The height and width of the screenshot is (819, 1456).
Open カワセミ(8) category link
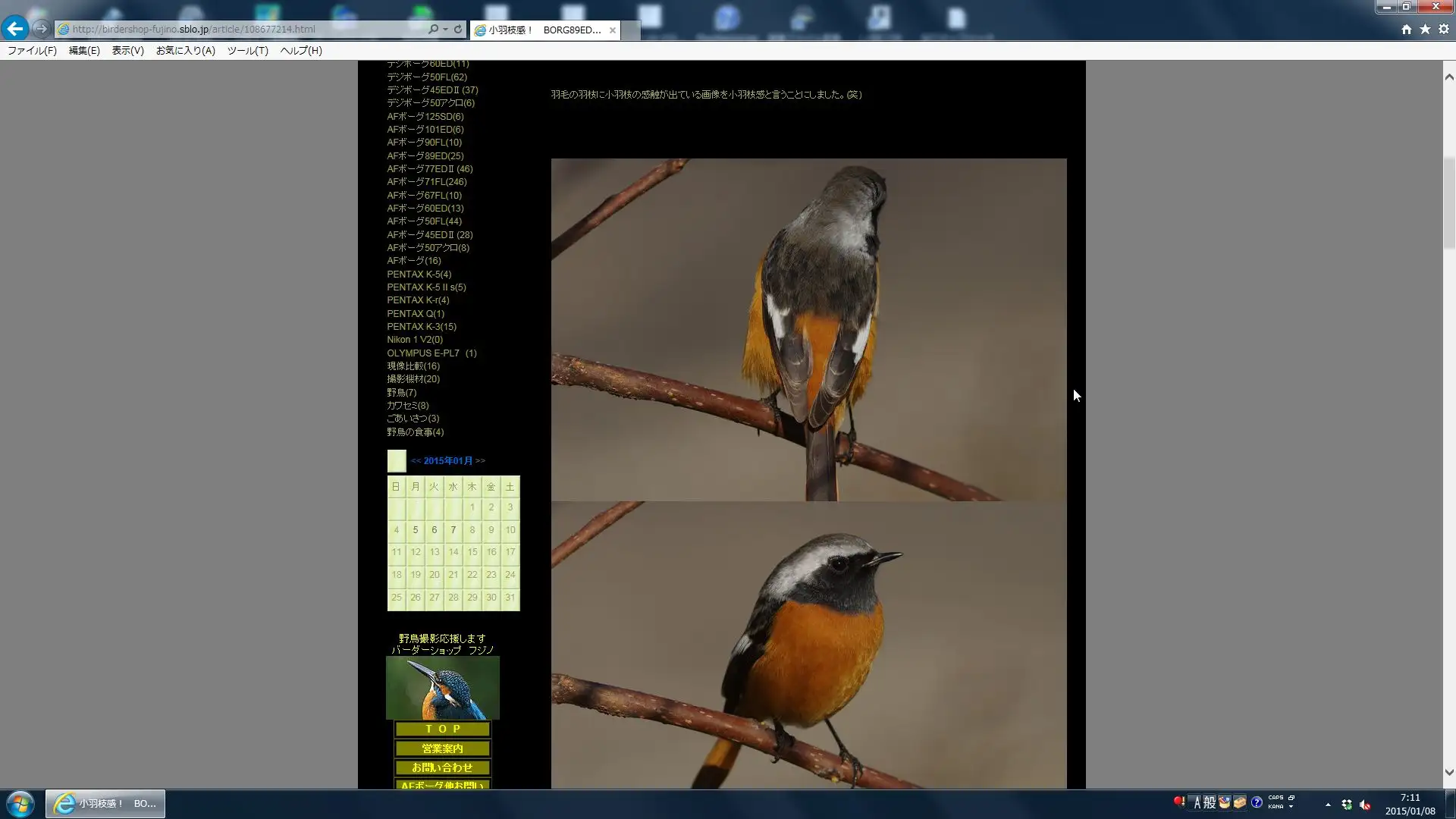408,406
